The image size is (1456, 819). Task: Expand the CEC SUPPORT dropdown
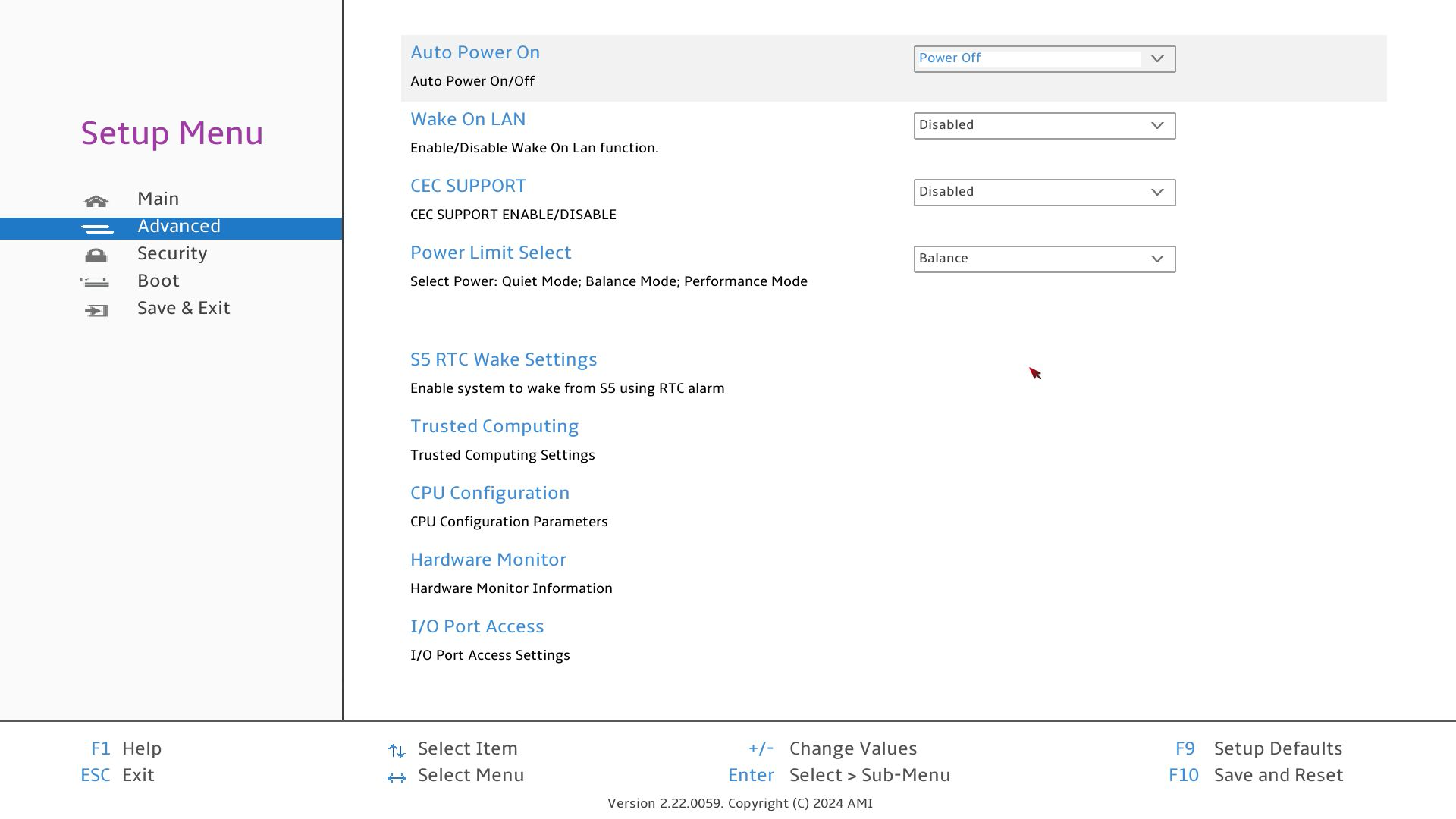1044,193
